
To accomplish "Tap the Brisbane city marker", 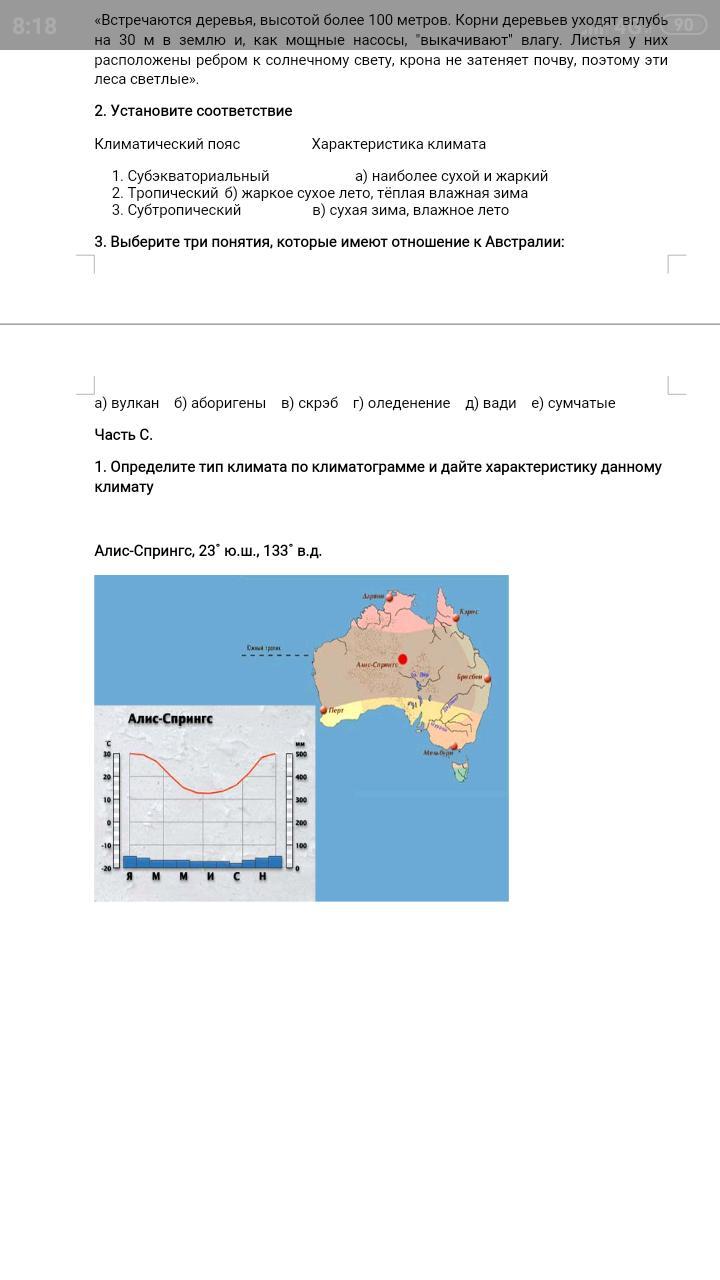I will (x=488, y=677).
